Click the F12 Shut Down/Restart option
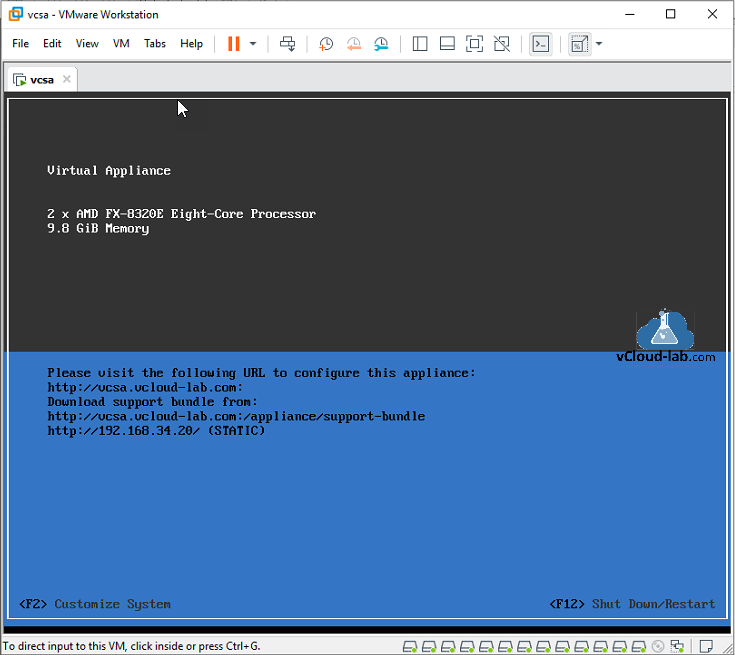This screenshot has height=655, width=735. [632, 604]
